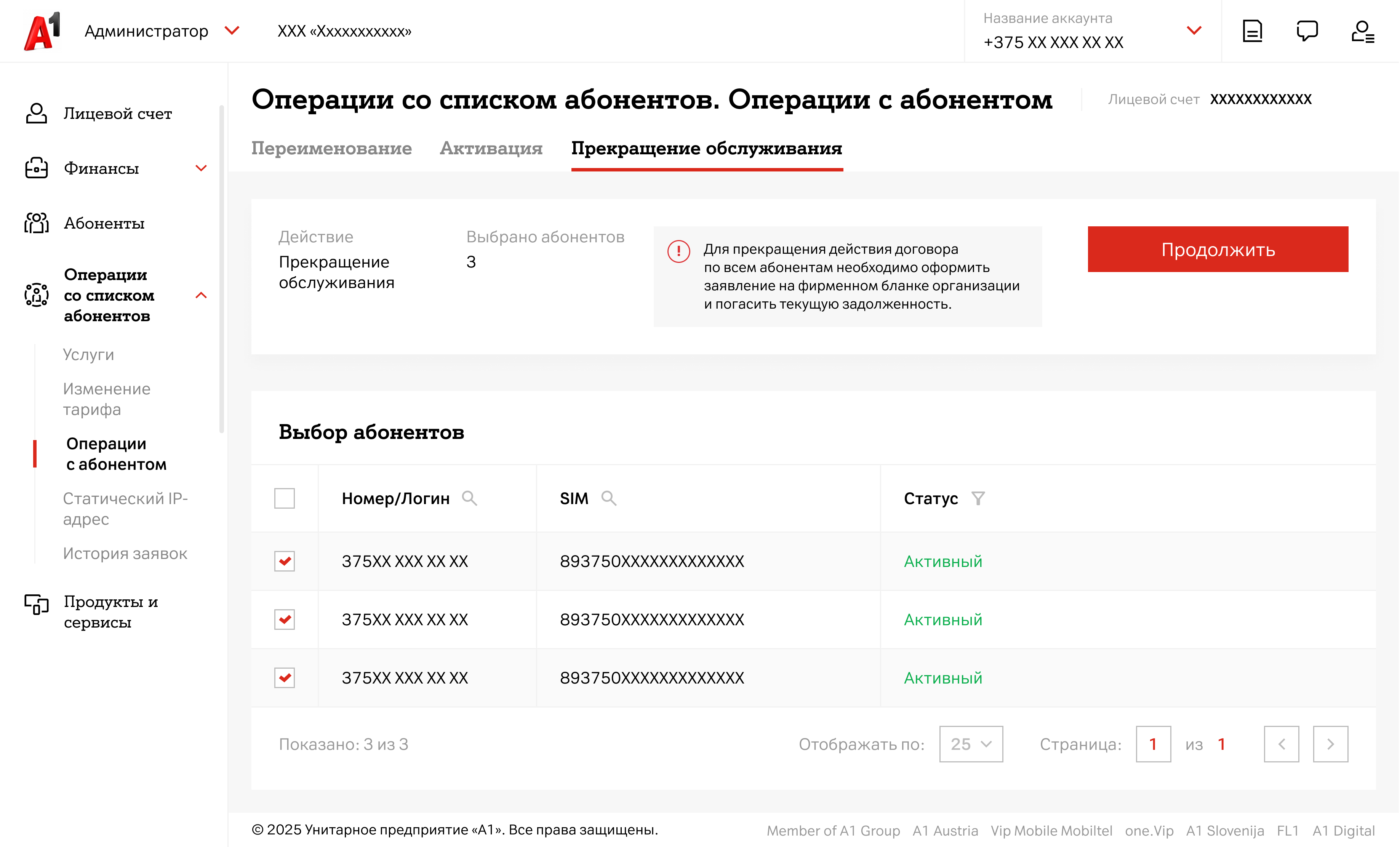Click the A1 logo
1400x847 pixels.
coord(43,31)
